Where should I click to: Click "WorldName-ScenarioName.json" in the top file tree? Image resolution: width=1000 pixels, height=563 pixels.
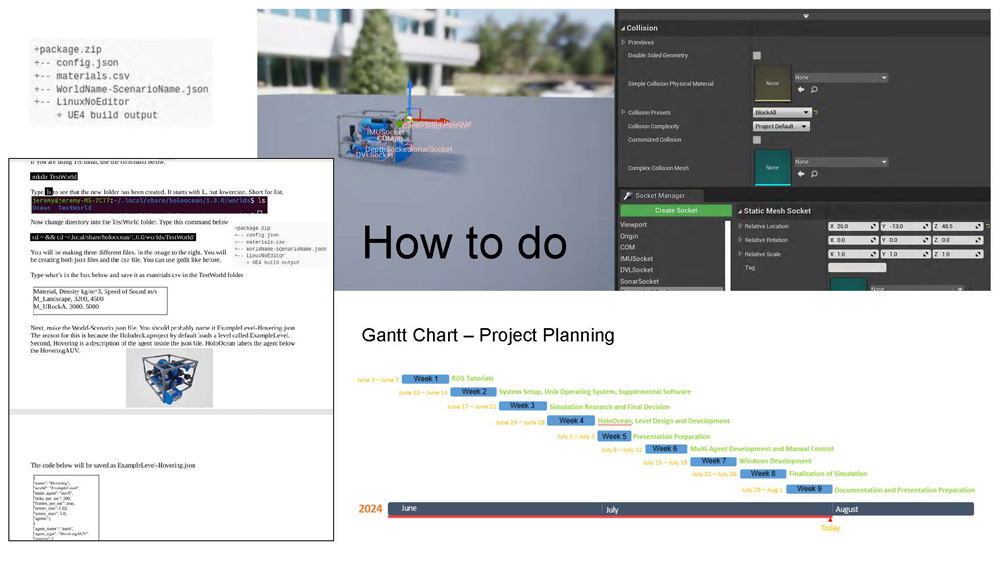point(132,89)
